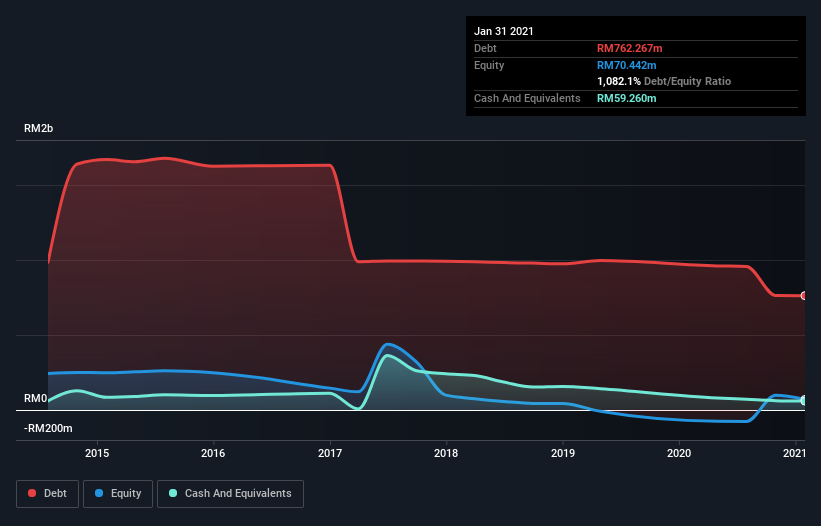Click the 1,082.1% Debt/Equity Ratio text
821x526 pixels.
coord(664,81)
